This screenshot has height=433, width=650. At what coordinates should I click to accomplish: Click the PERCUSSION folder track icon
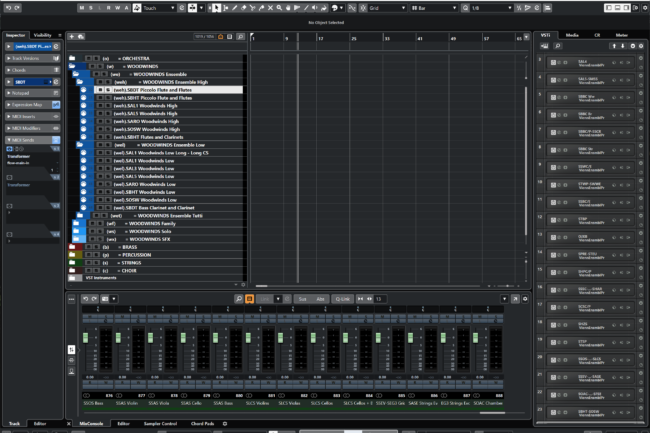point(73,254)
